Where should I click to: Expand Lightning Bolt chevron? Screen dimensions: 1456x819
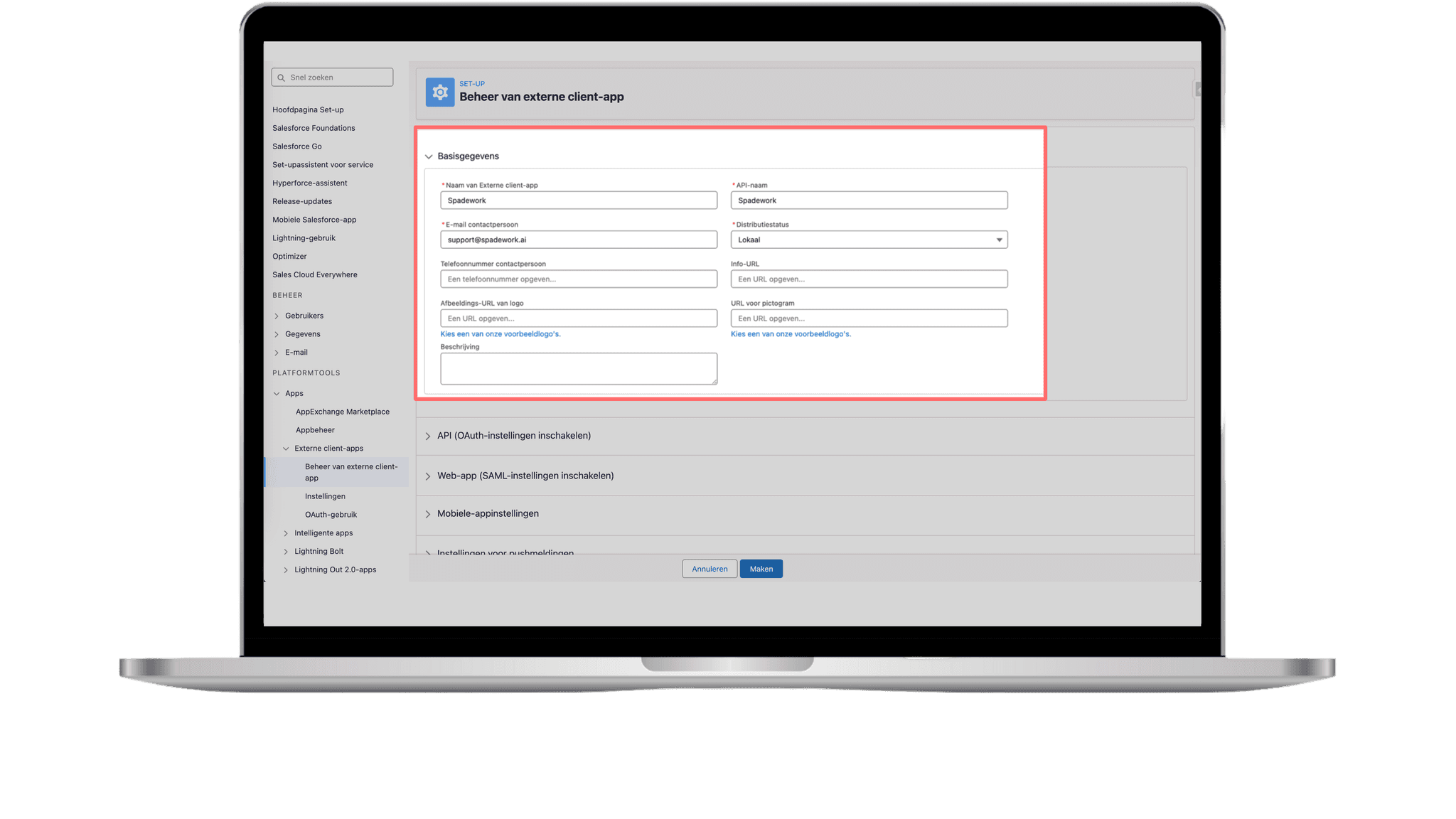point(286,552)
